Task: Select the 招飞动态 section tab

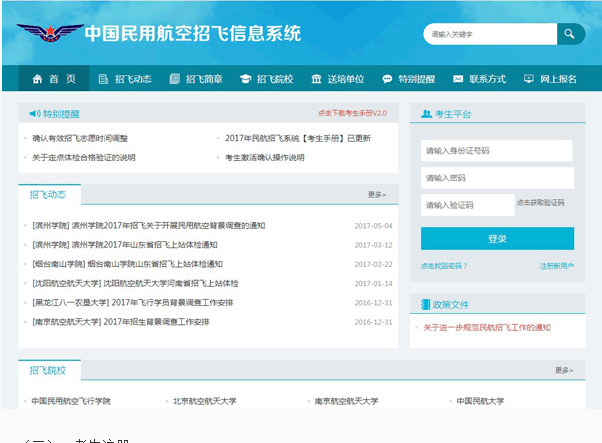Action: click(x=49, y=195)
